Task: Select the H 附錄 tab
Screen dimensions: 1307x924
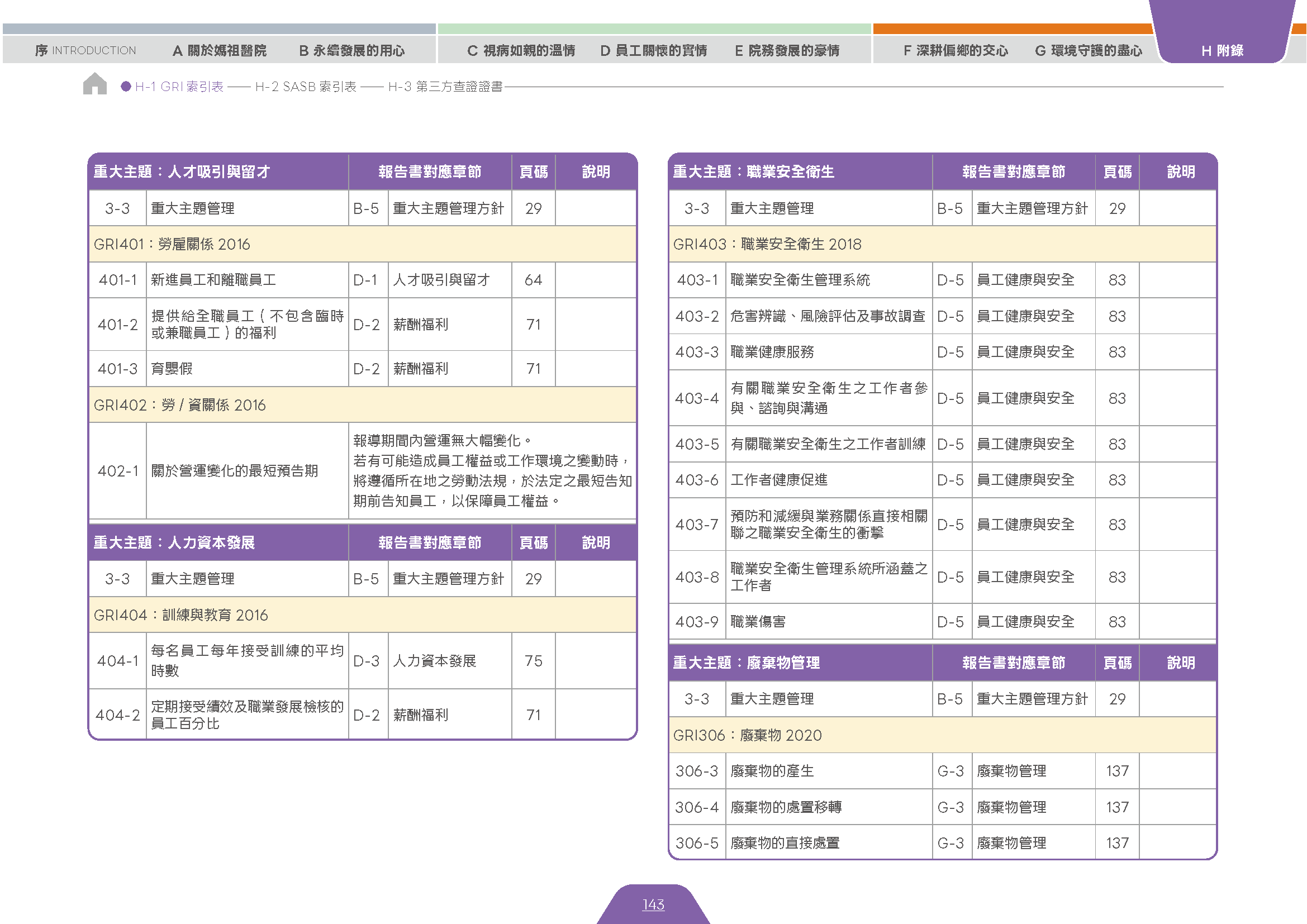Action: (1222, 51)
